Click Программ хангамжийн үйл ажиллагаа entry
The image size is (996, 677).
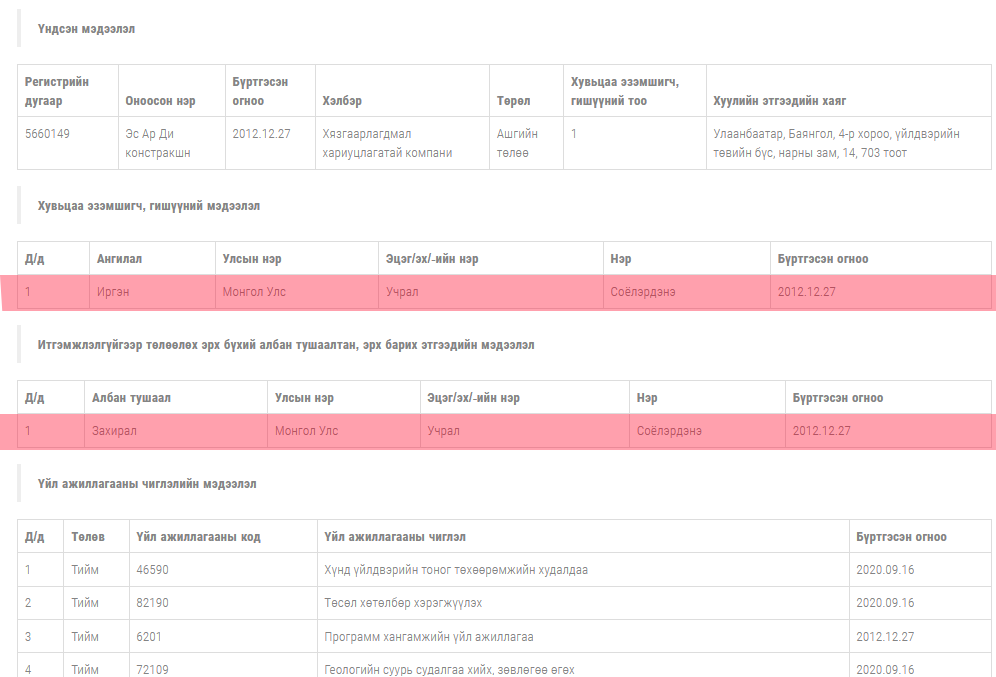(429, 636)
